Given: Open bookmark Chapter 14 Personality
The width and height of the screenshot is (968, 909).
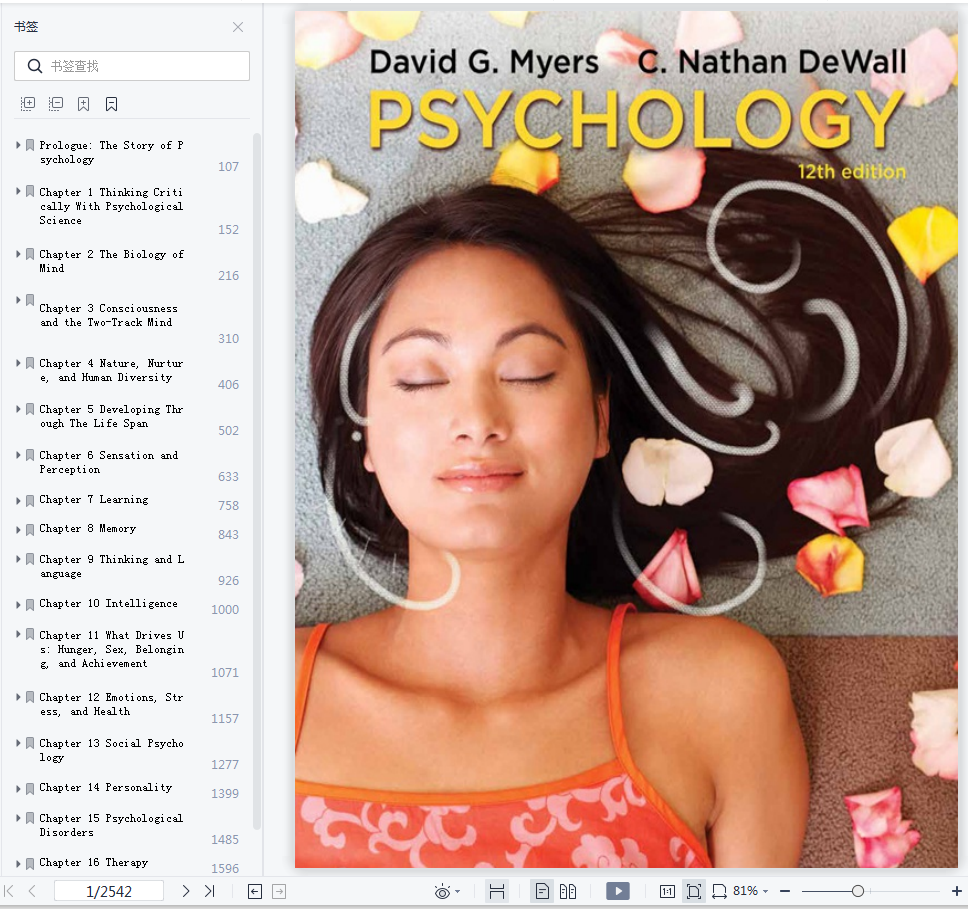Looking at the screenshot, I should point(106,787).
